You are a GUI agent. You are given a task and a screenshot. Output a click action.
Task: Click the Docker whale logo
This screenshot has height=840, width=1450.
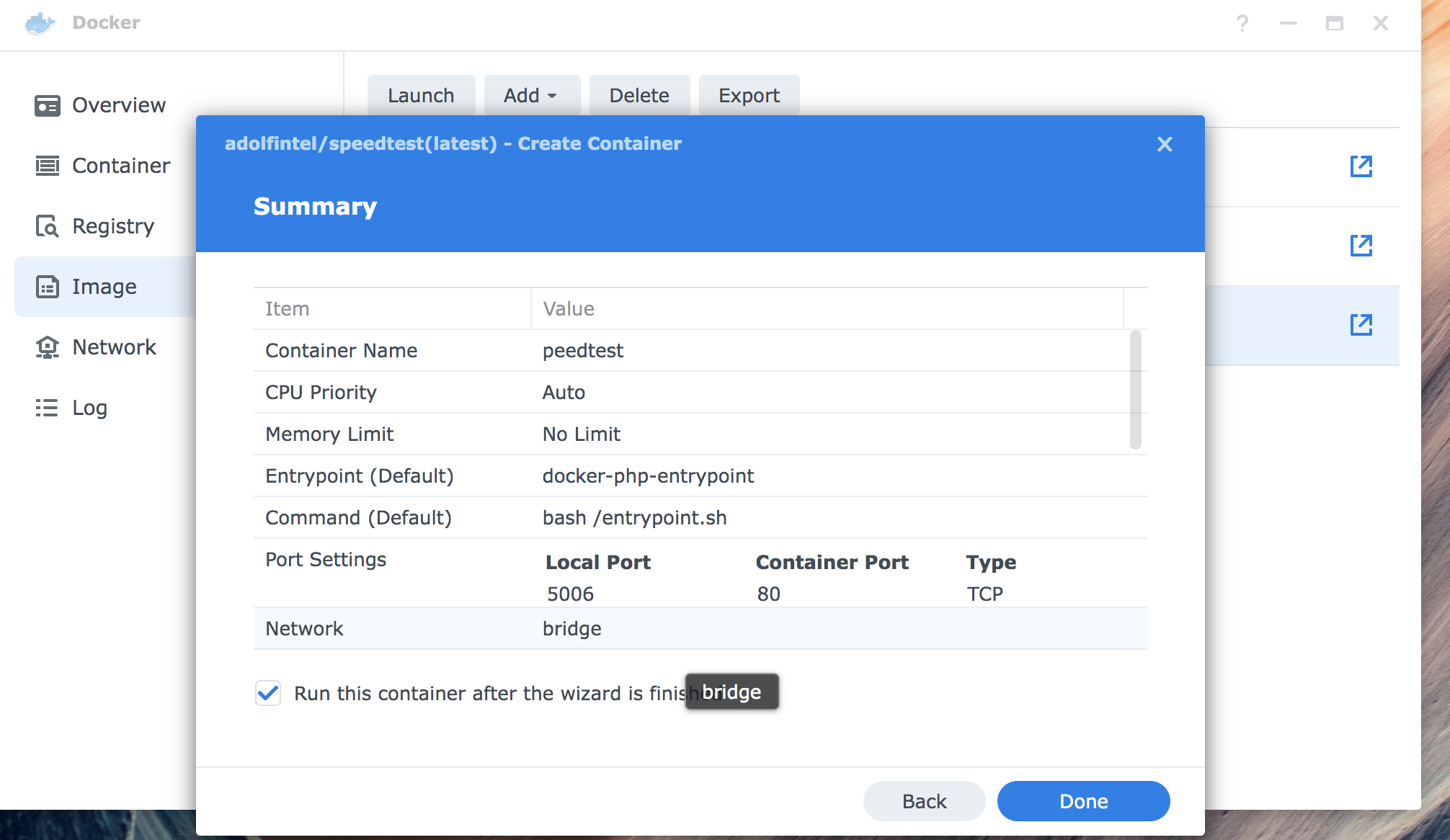(40, 23)
